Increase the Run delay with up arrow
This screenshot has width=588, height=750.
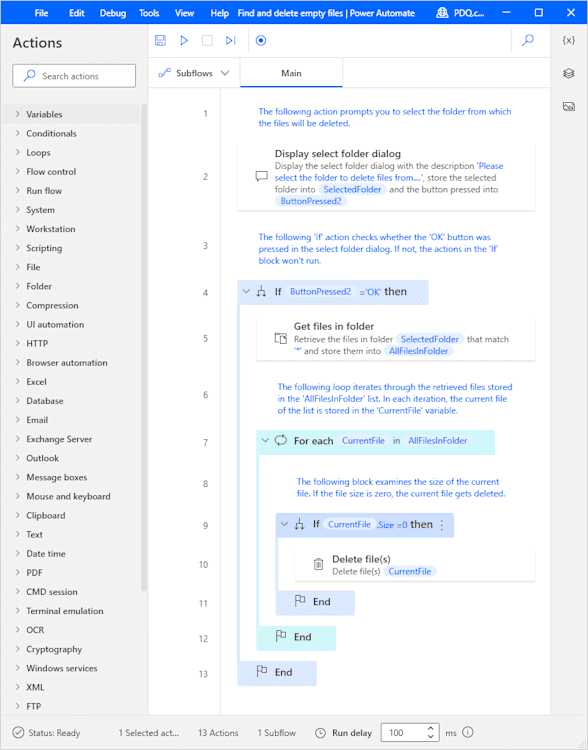[431, 728]
